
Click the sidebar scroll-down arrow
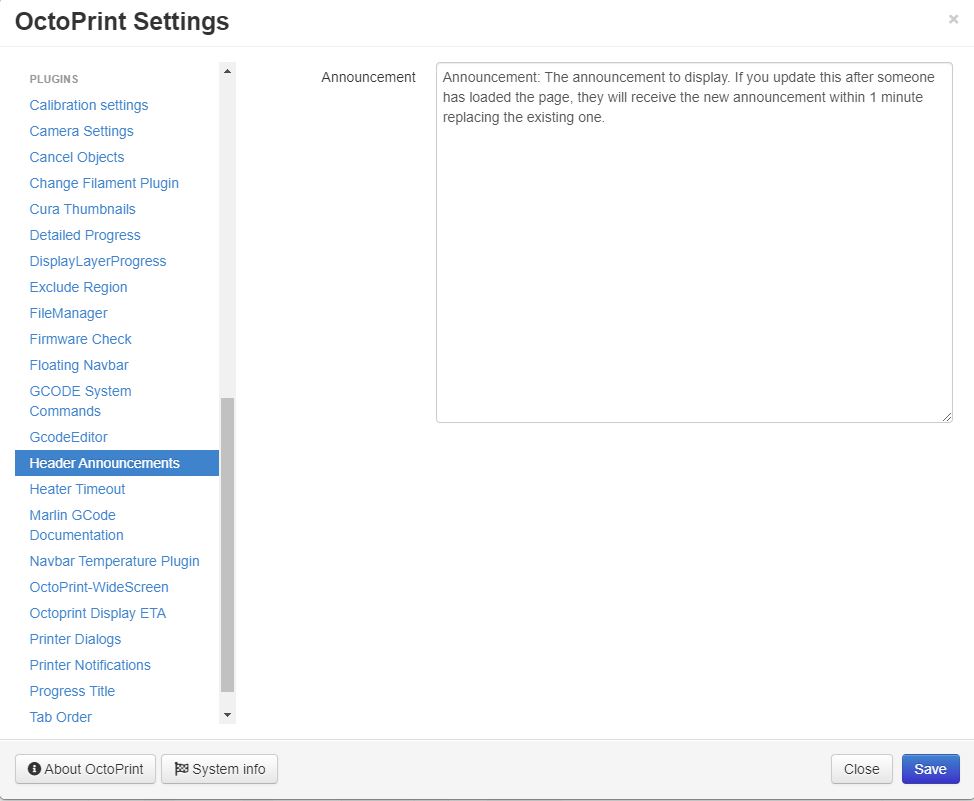[227, 715]
